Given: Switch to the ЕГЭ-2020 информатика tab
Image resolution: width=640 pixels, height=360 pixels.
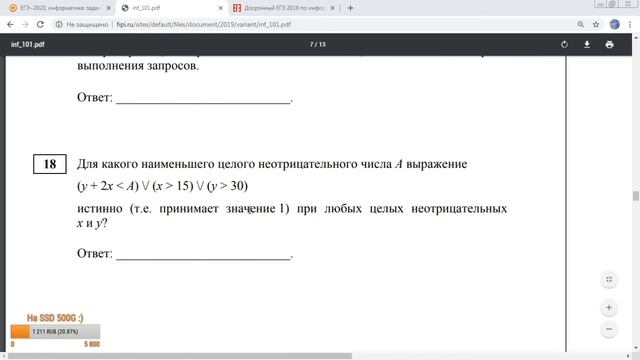Looking at the screenshot, I should pos(60,8).
